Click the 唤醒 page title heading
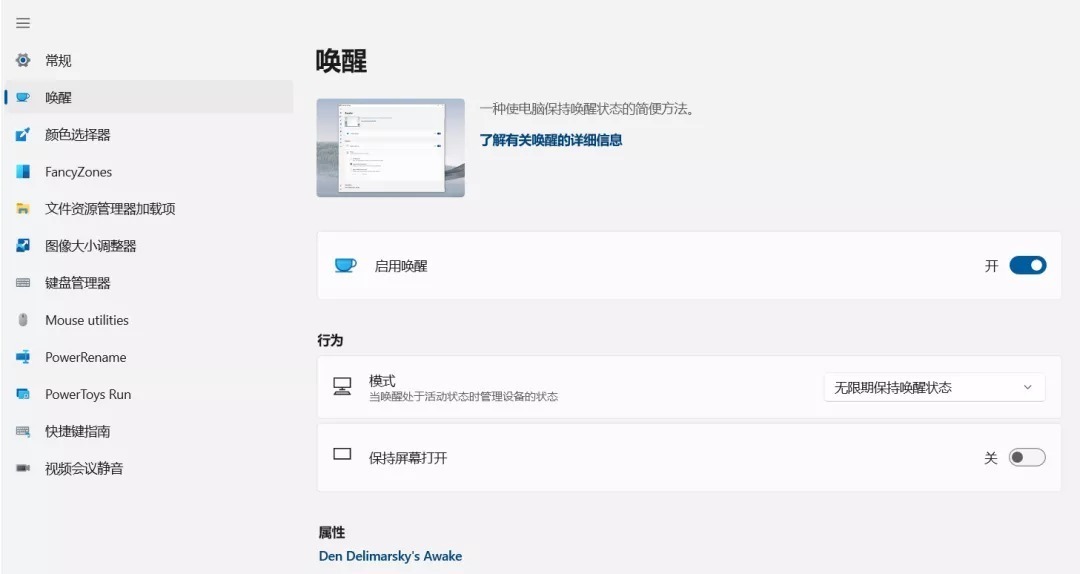The image size is (1080, 574). (341, 61)
